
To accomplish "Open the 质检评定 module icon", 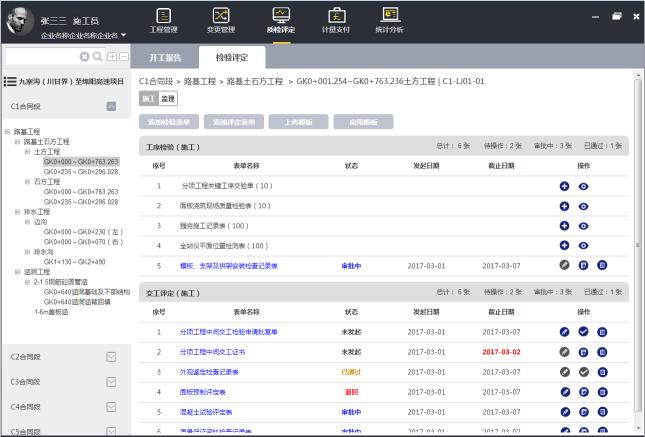I will pos(281,21).
